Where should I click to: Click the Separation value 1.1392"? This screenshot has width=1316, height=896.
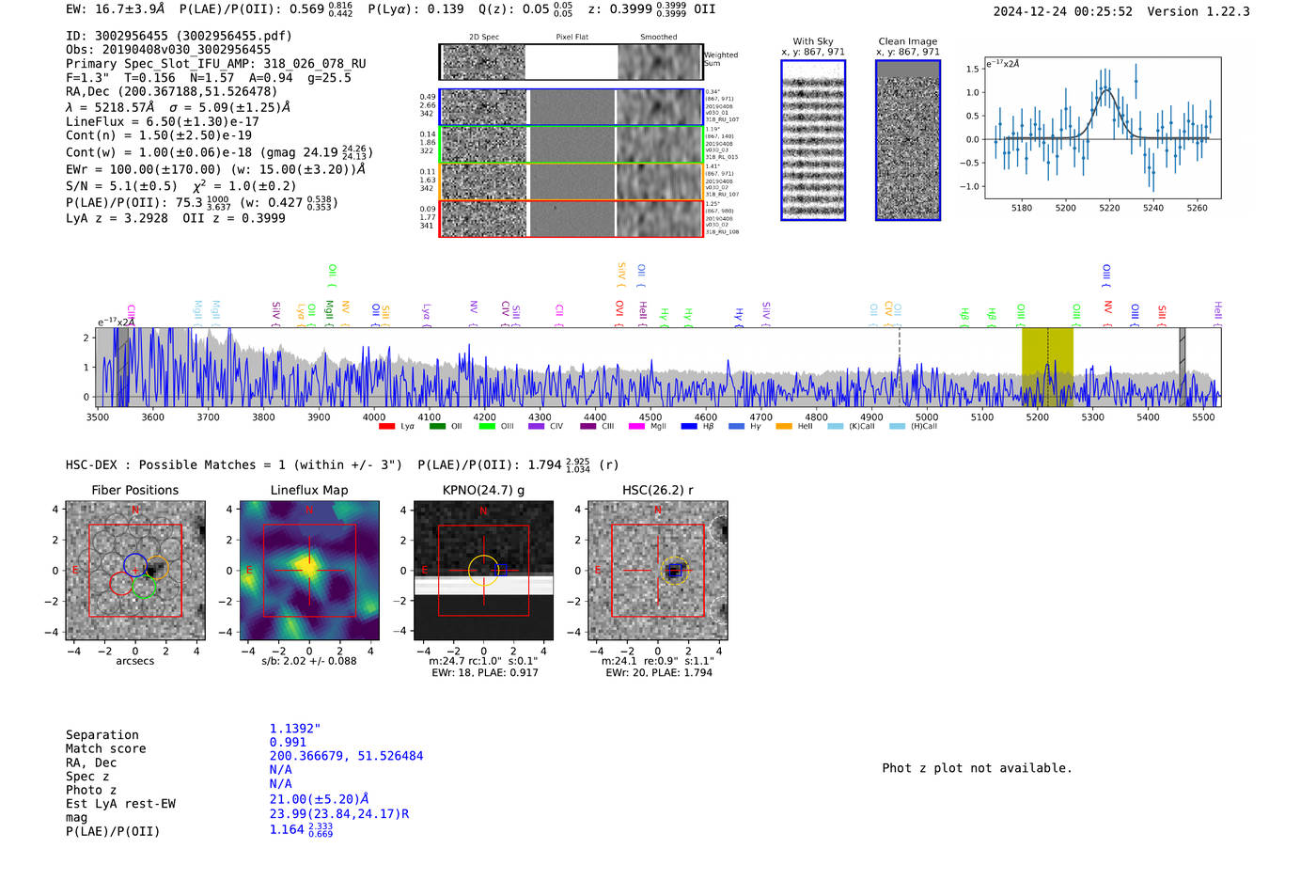[x=295, y=729]
